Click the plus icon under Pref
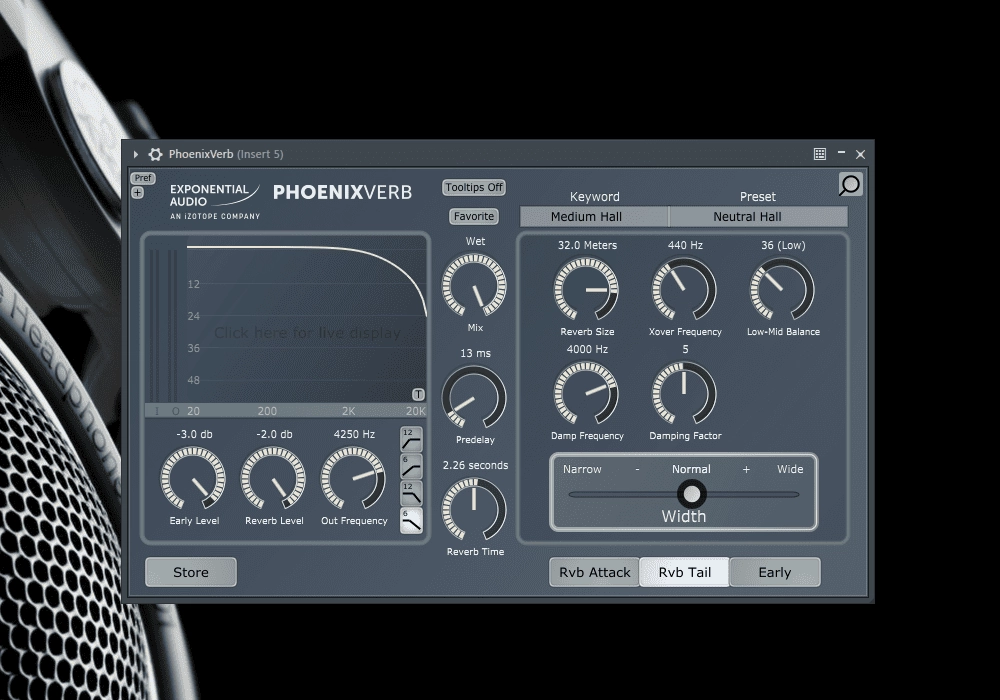This screenshot has width=1000, height=700. (138, 193)
